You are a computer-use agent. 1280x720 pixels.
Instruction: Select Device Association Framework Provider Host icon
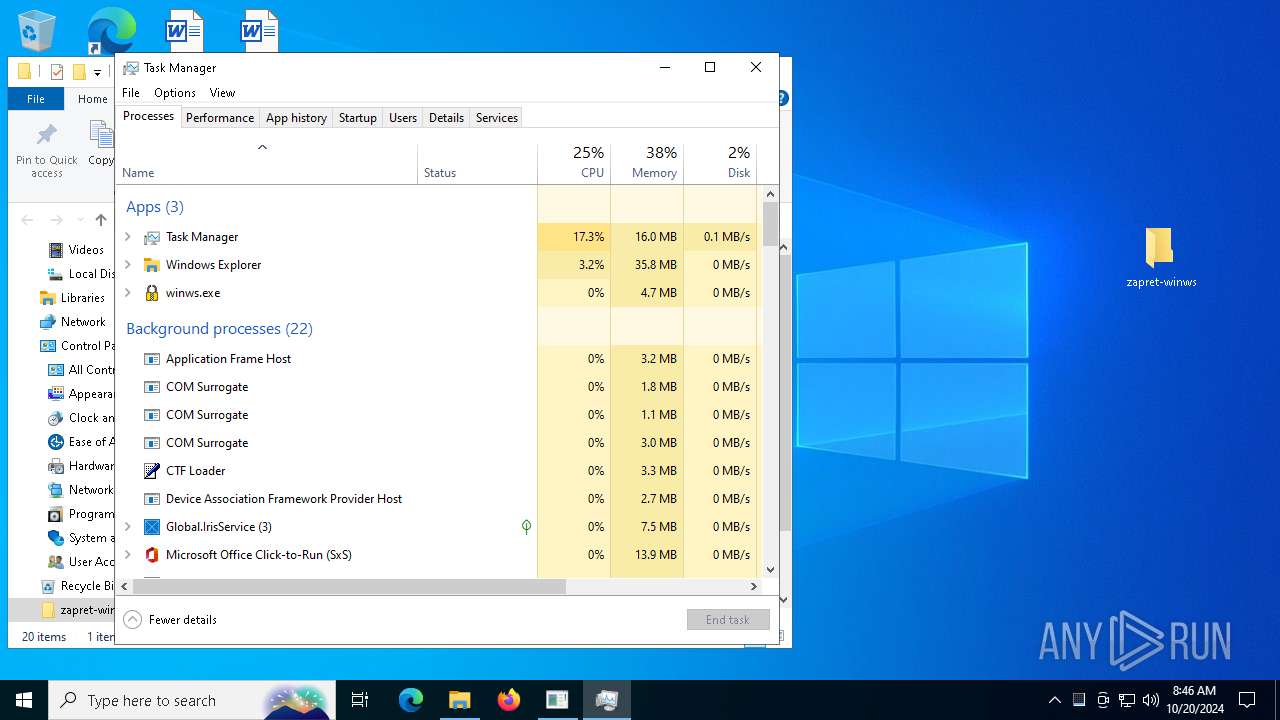pos(152,499)
